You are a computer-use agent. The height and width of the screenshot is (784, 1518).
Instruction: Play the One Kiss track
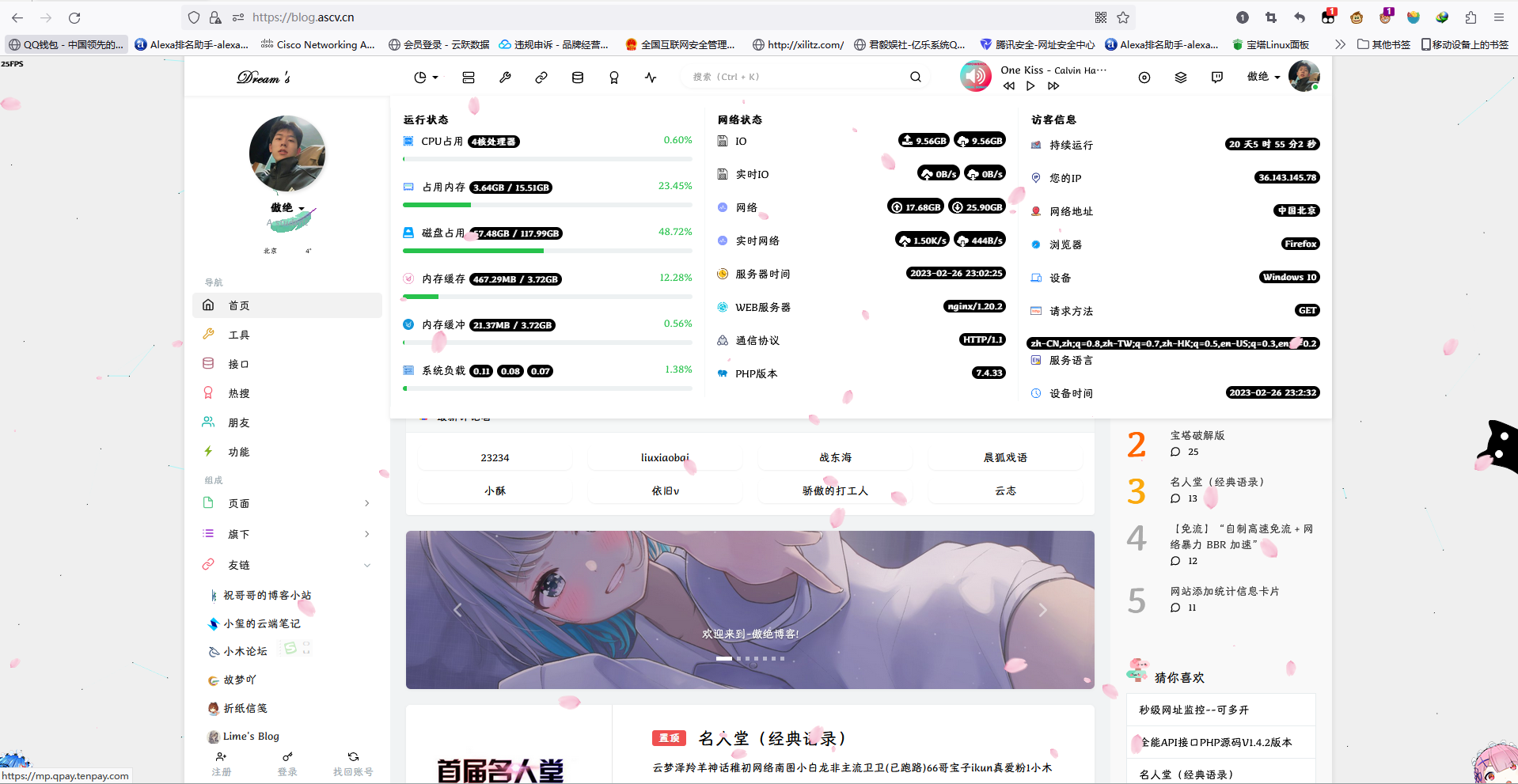coord(1030,86)
